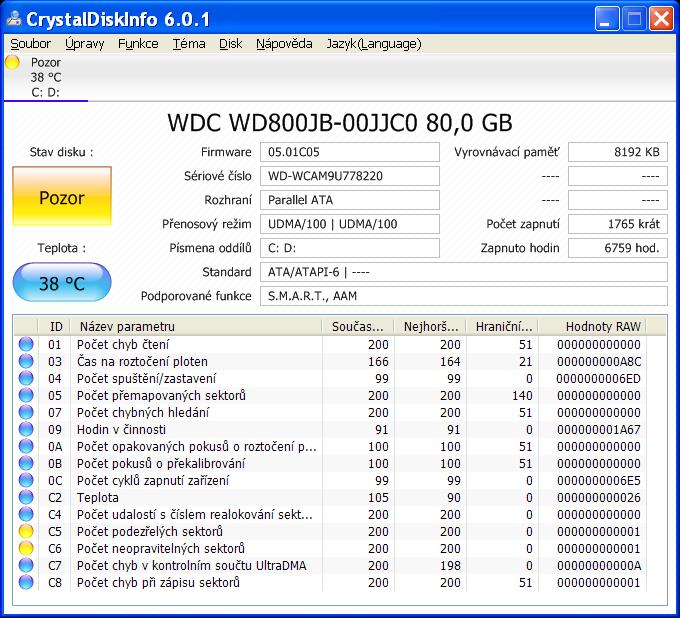Click the buffer size field 8192 KB

click(618, 152)
